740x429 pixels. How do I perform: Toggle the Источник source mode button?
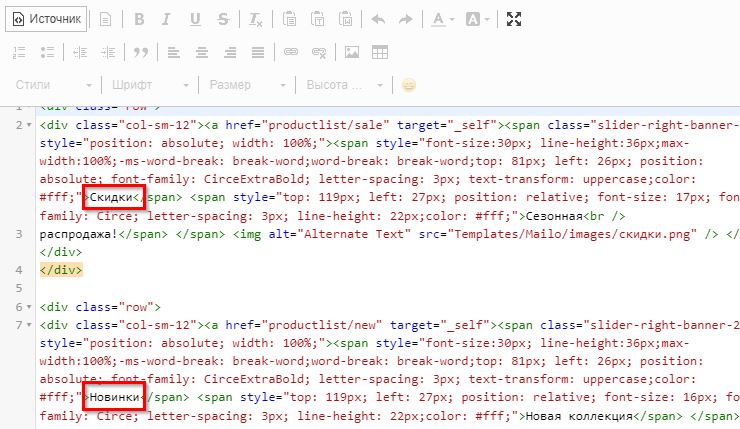pos(47,19)
